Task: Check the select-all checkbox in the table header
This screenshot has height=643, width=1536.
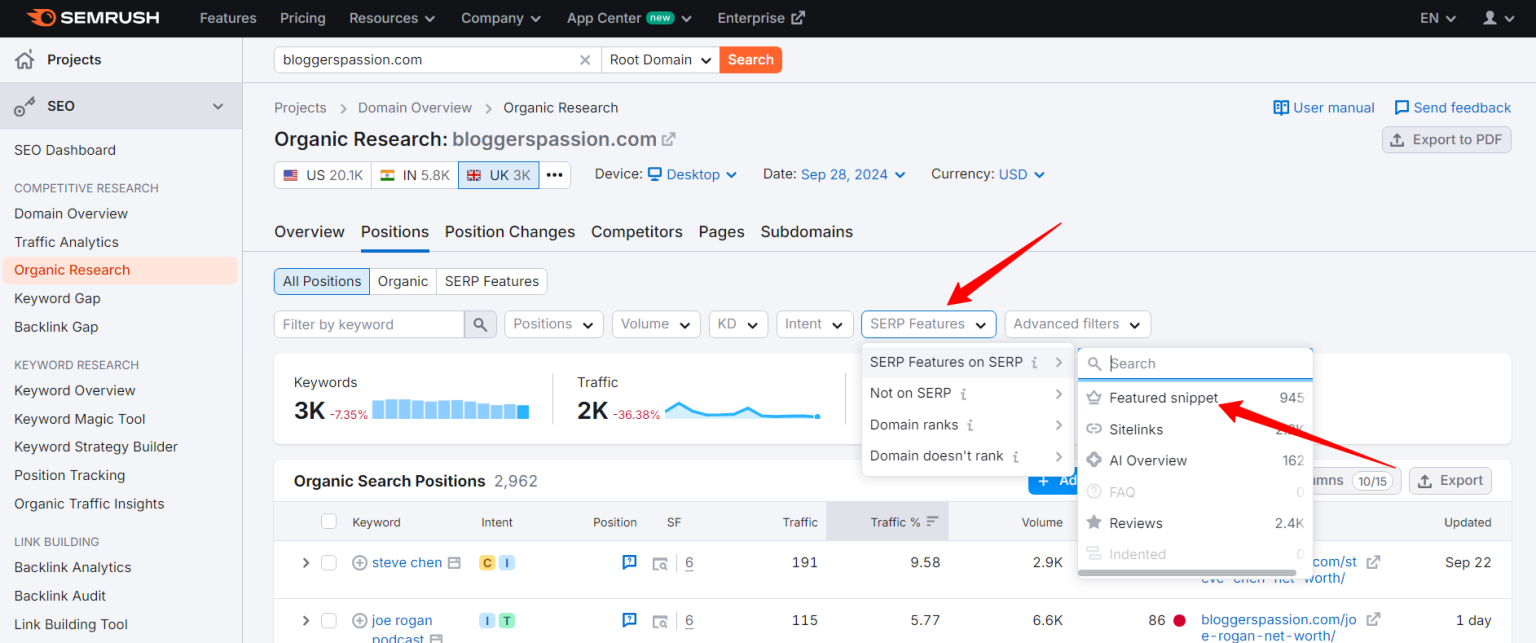Action: (329, 521)
